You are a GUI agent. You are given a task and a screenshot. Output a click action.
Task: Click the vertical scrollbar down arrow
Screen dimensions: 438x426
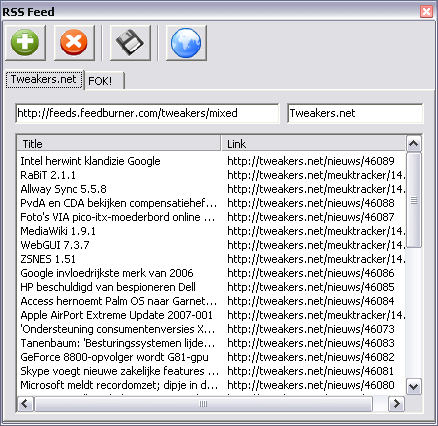coord(414,387)
